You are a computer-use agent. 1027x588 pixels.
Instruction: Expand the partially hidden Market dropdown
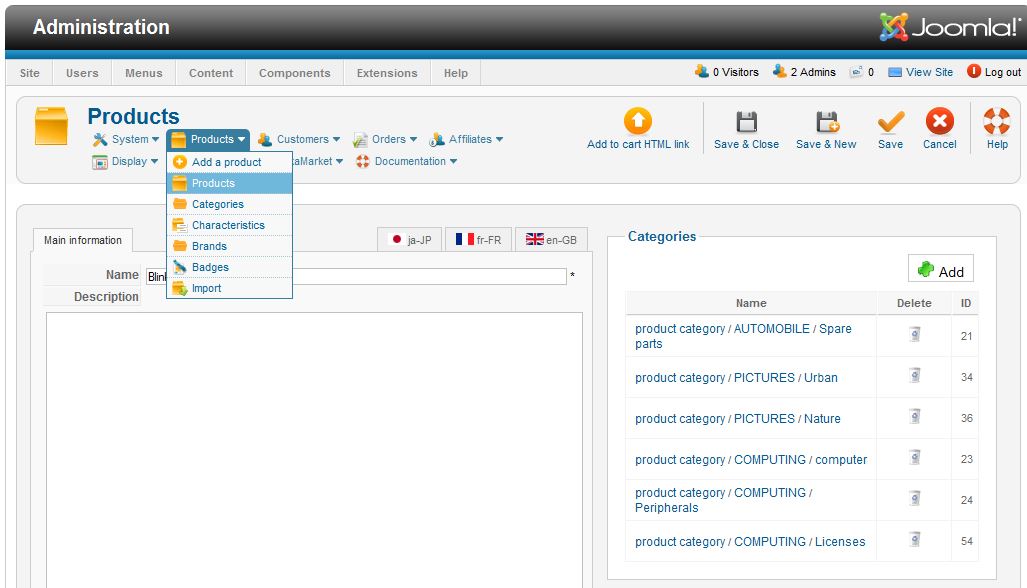(319, 161)
